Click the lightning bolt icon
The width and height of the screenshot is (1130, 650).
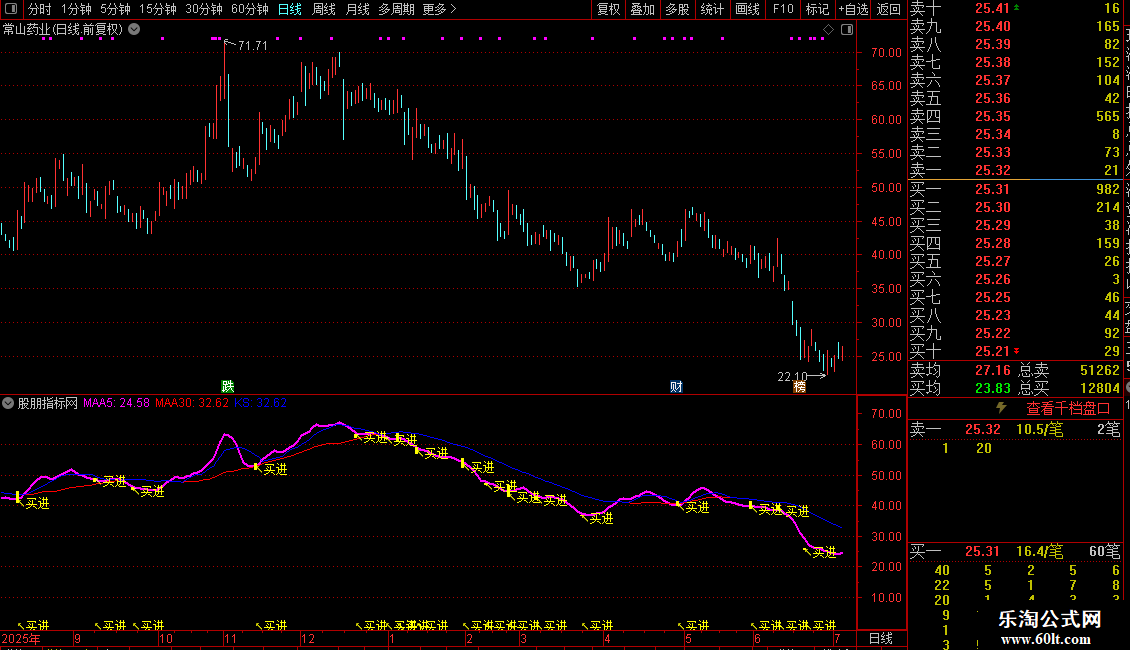(1001, 408)
